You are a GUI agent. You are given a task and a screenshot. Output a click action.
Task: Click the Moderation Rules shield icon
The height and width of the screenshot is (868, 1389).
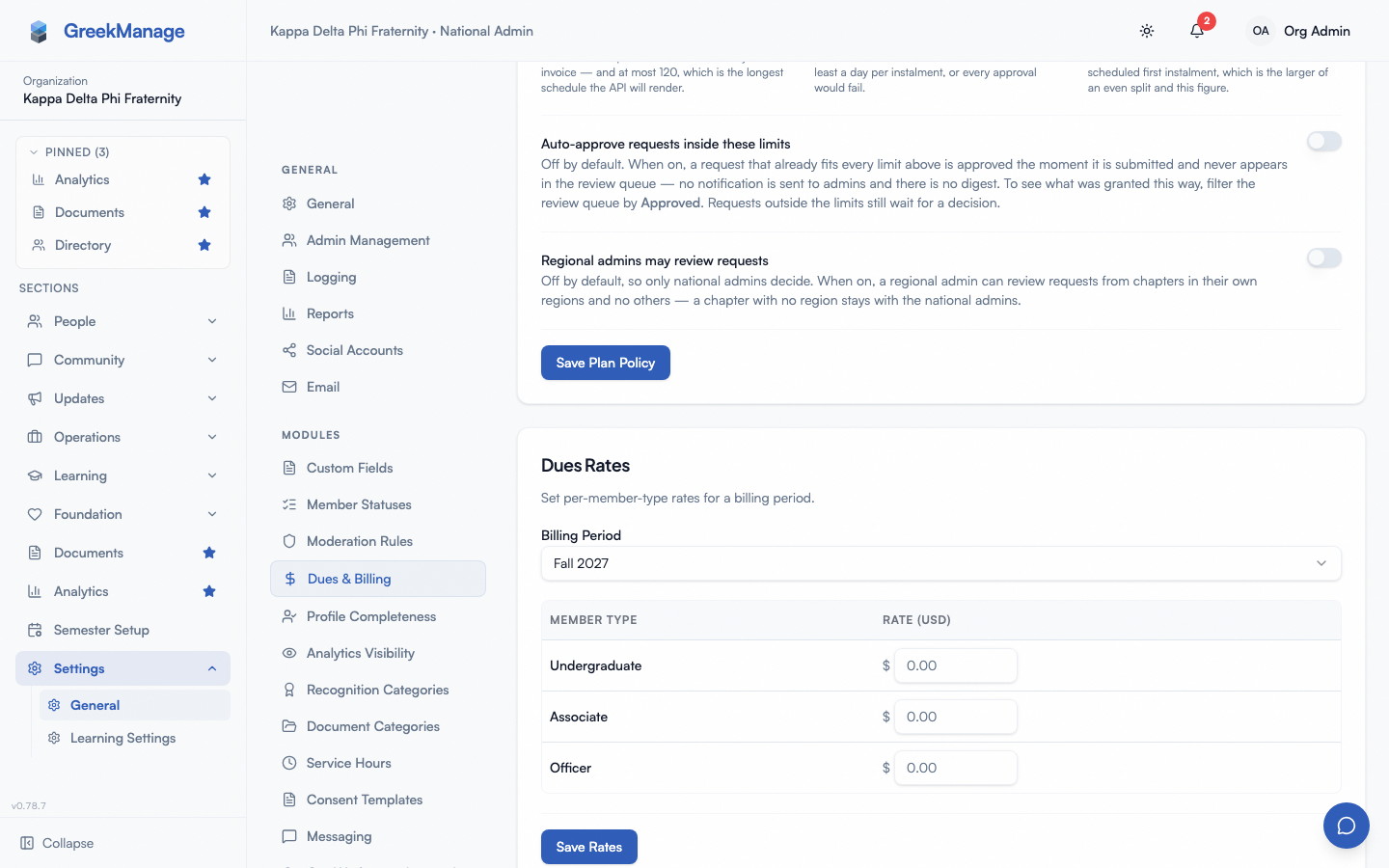(x=289, y=541)
